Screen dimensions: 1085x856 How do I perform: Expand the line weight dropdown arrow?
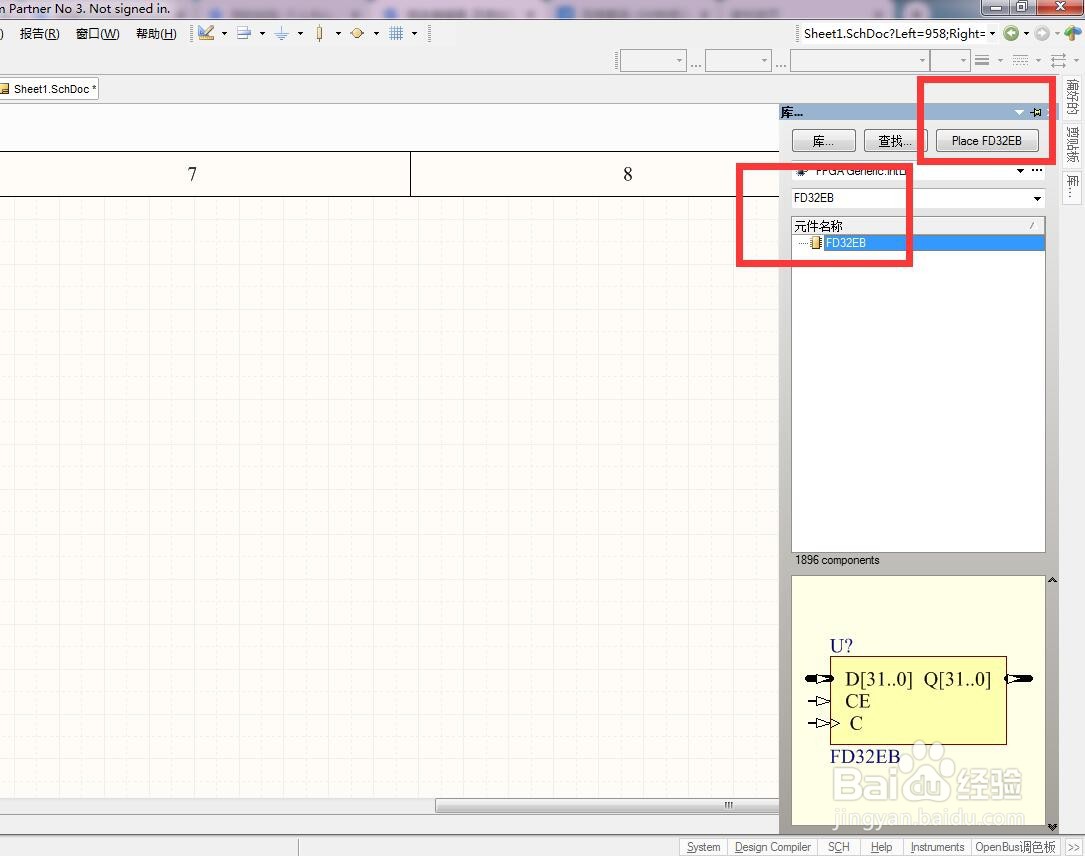1001,61
